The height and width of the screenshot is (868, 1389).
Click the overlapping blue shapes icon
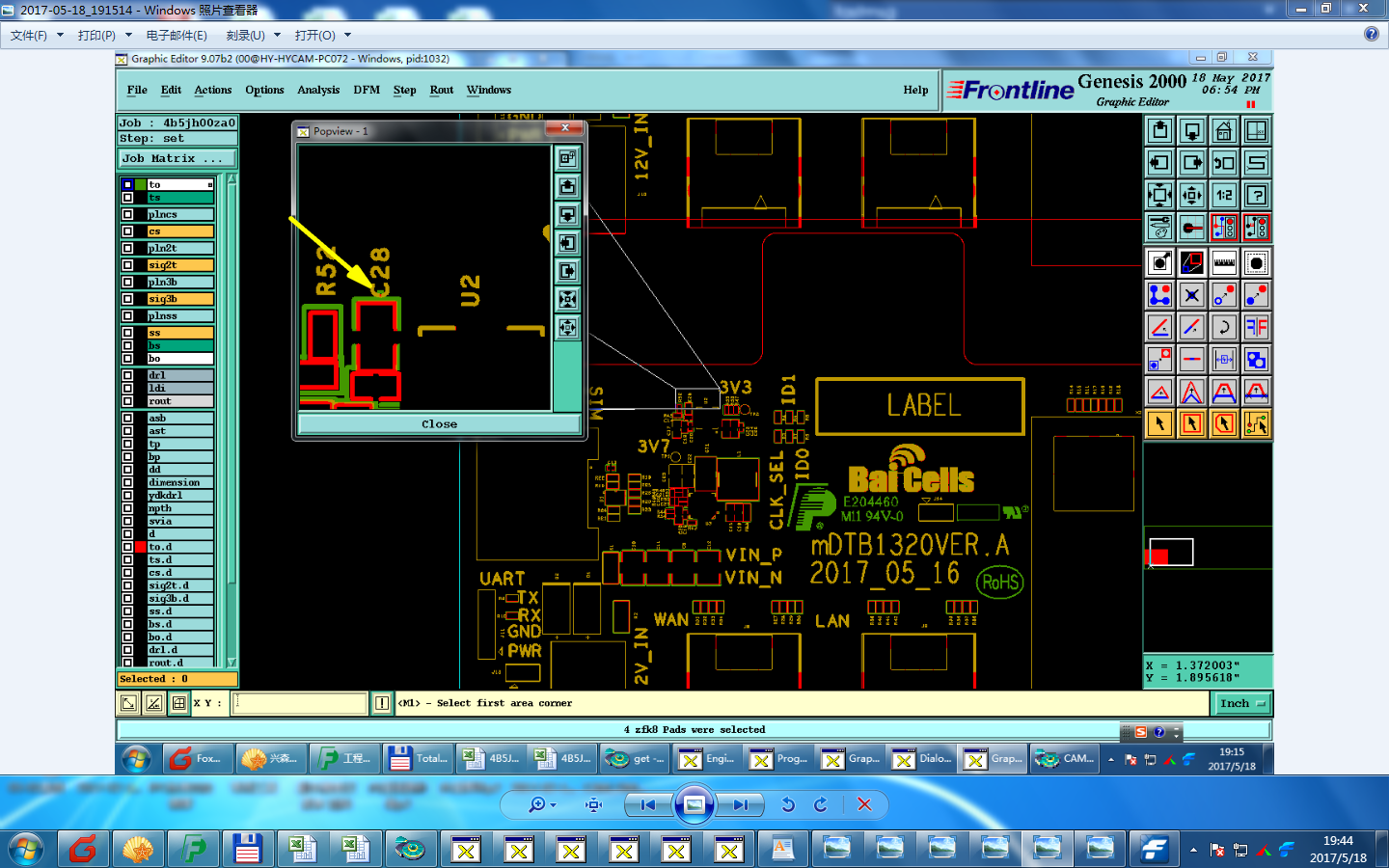pos(1256,360)
